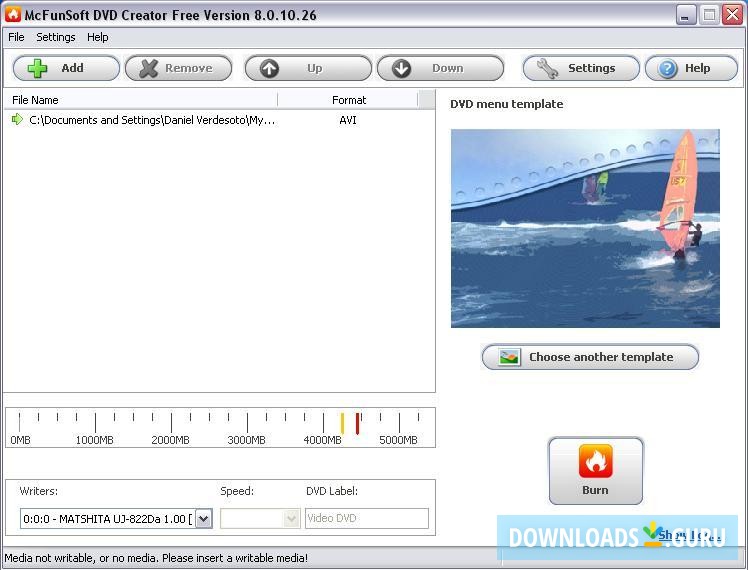The image size is (748, 570).
Task: Move the file Down in the list
Action: [x=440, y=68]
